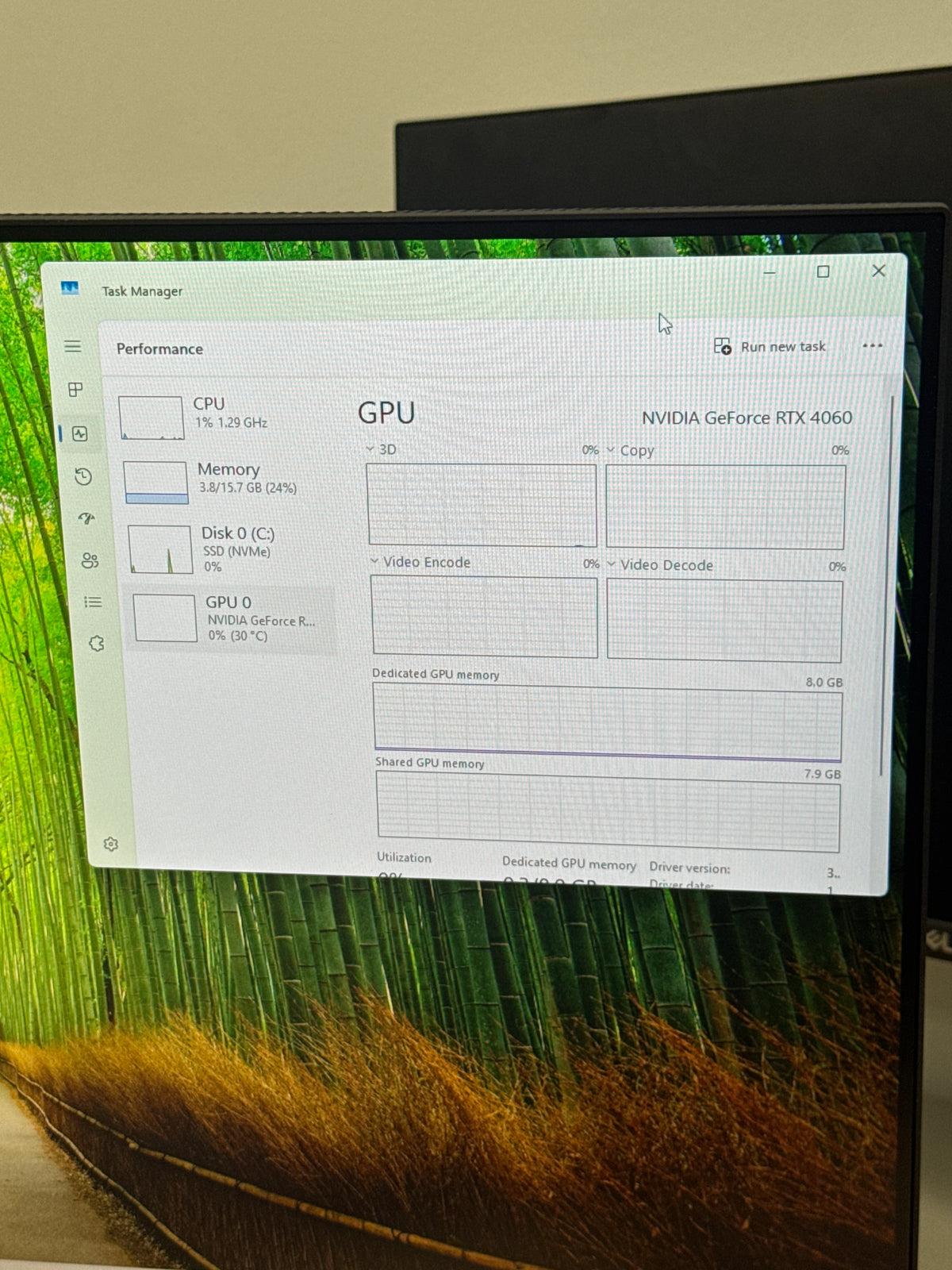The image size is (952, 1270).
Task: Select the GPU 0 entry
Action: [230, 619]
